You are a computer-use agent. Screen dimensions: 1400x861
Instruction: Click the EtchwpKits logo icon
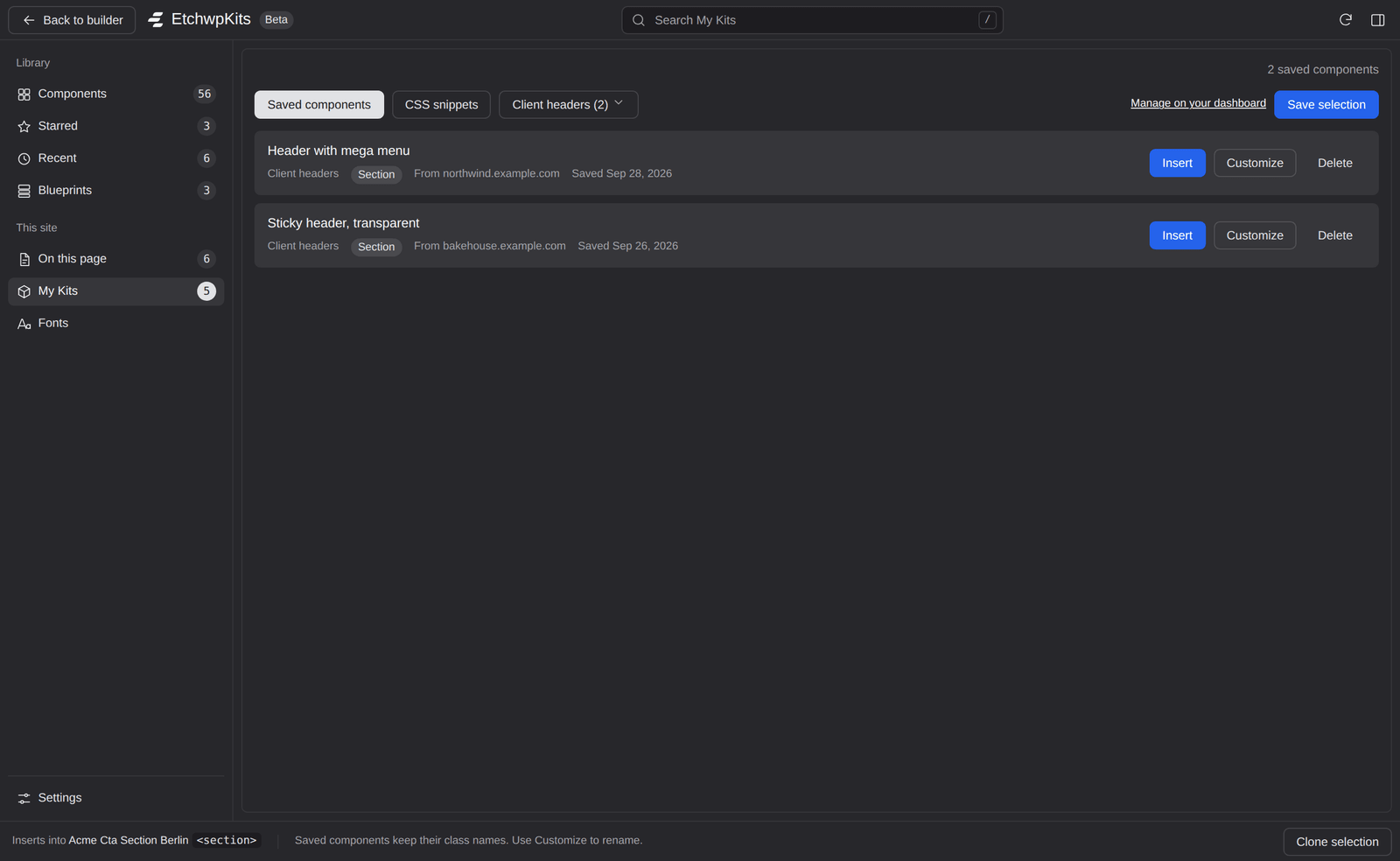point(156,19)
